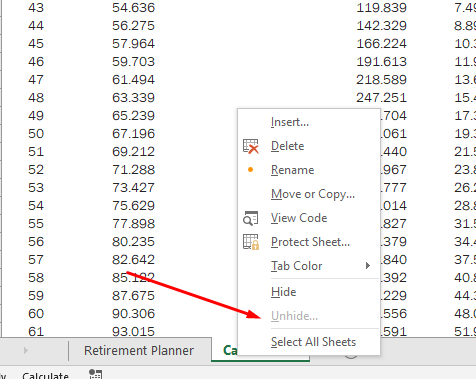
Task: Choose Select All Sheets
Action: point(313,342)
